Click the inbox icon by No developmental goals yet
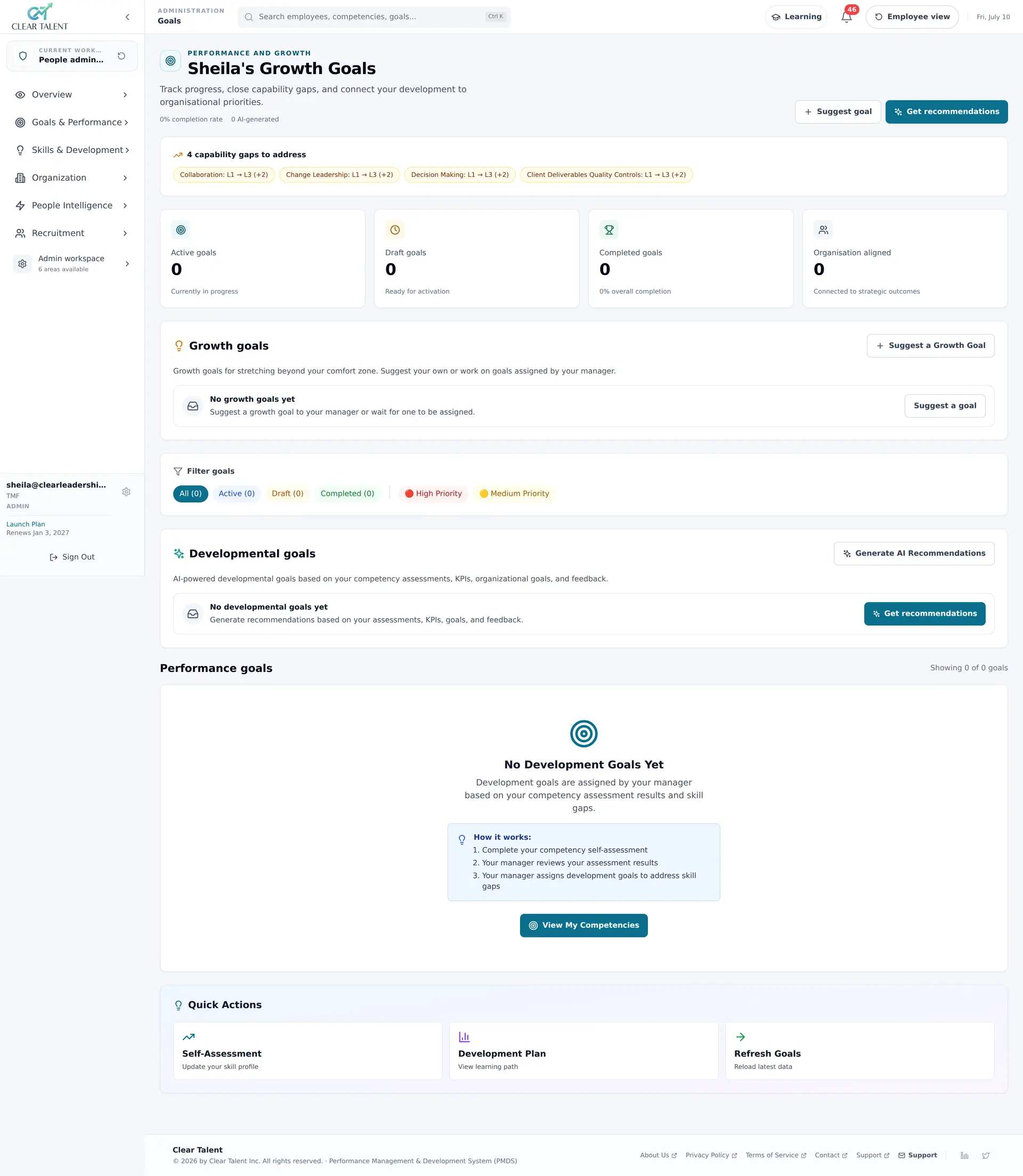1023x1176 pixels. (x=193, y=614)
